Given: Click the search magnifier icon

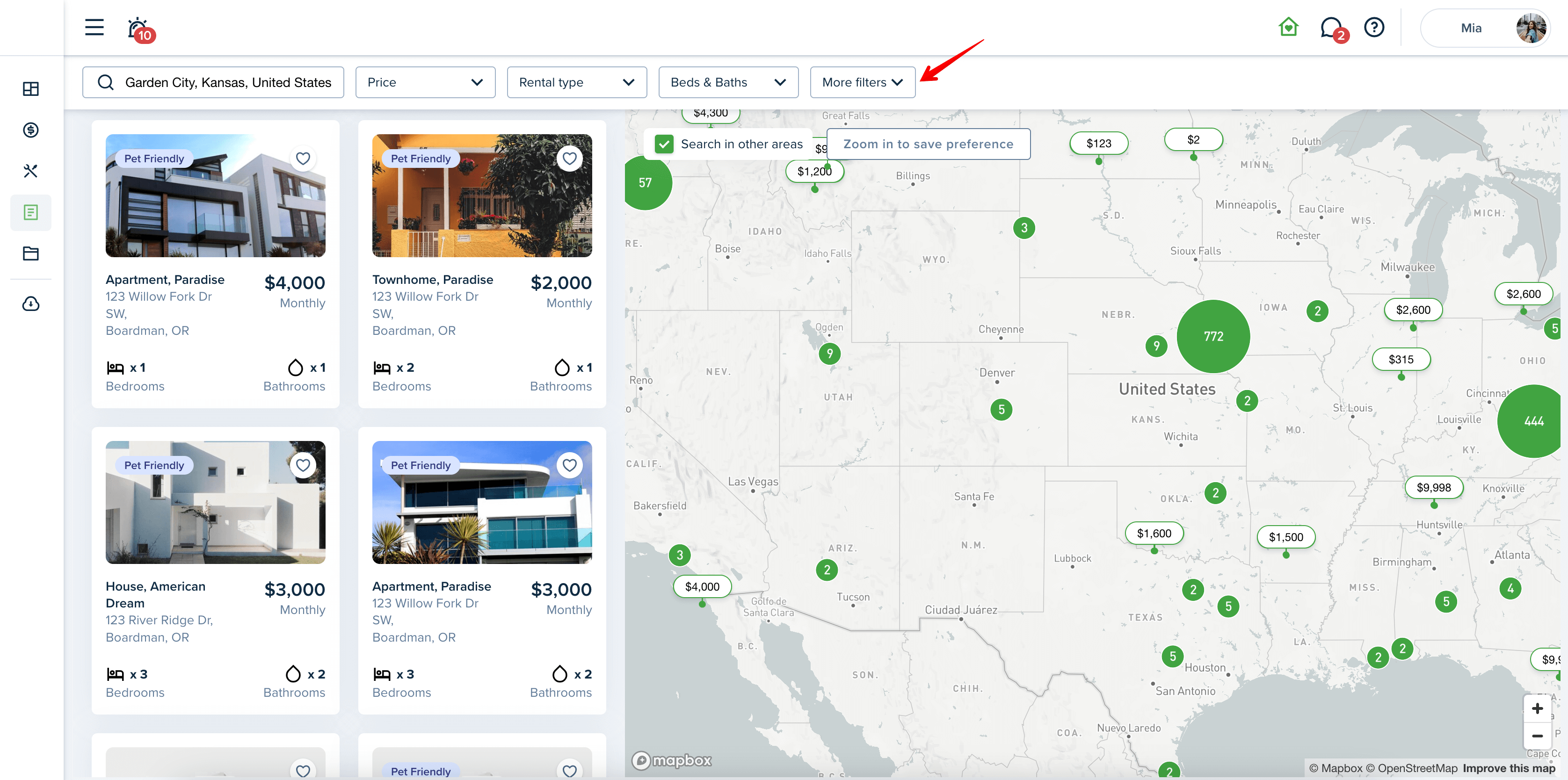Looking at the screenshot, I should click(x=105, y=82).
